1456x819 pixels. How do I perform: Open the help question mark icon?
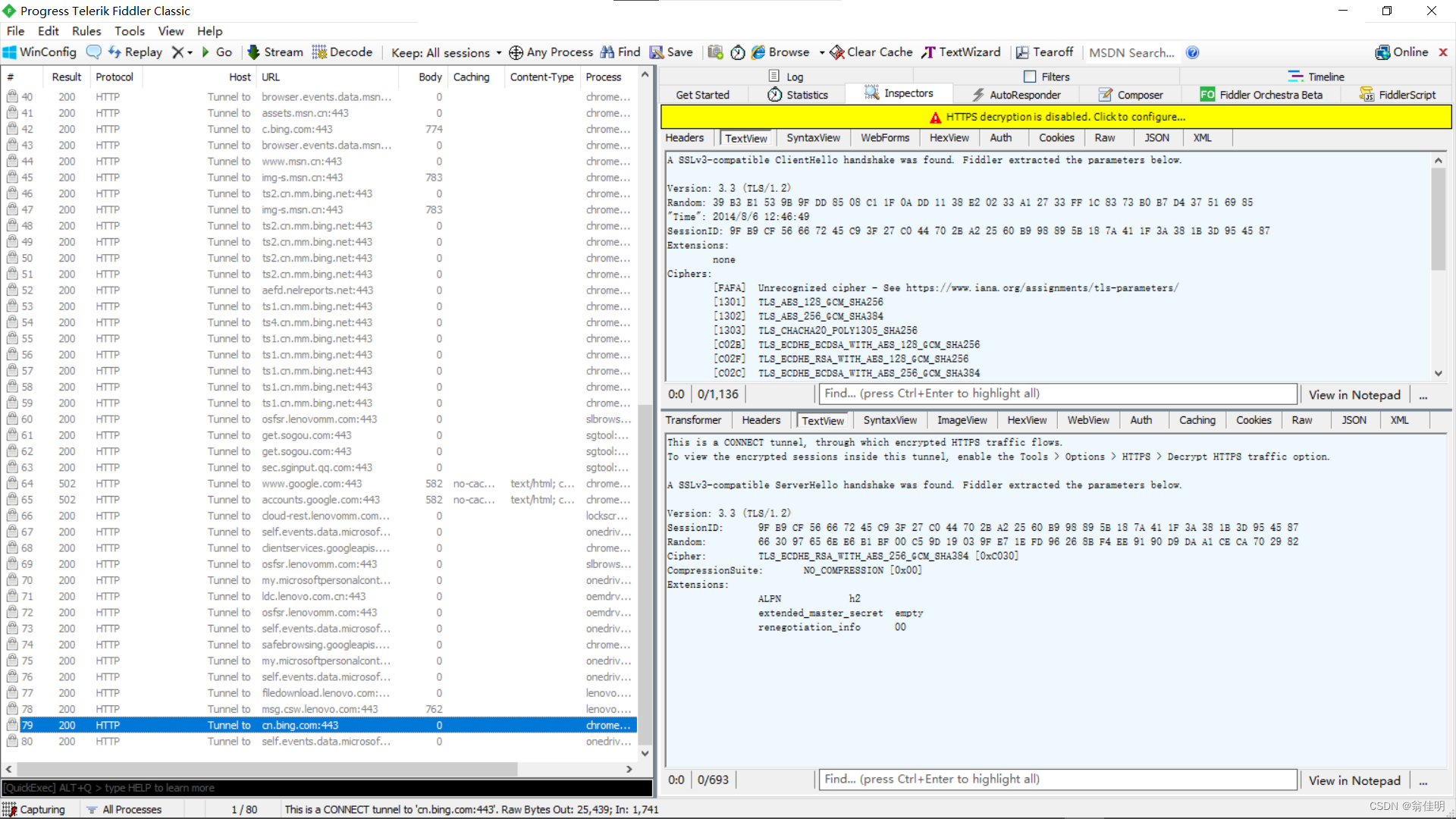point(1193,52)
